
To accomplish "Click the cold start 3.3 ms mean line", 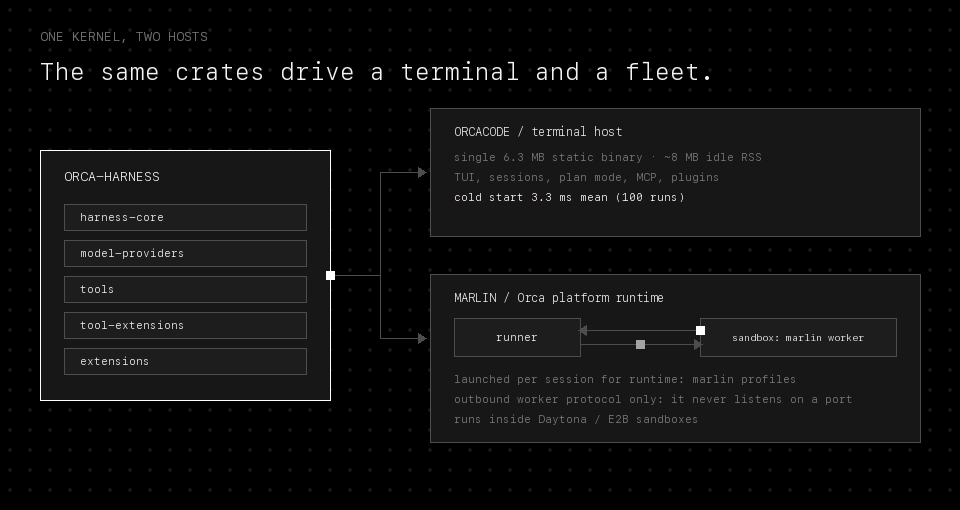I will click(569, 197).
